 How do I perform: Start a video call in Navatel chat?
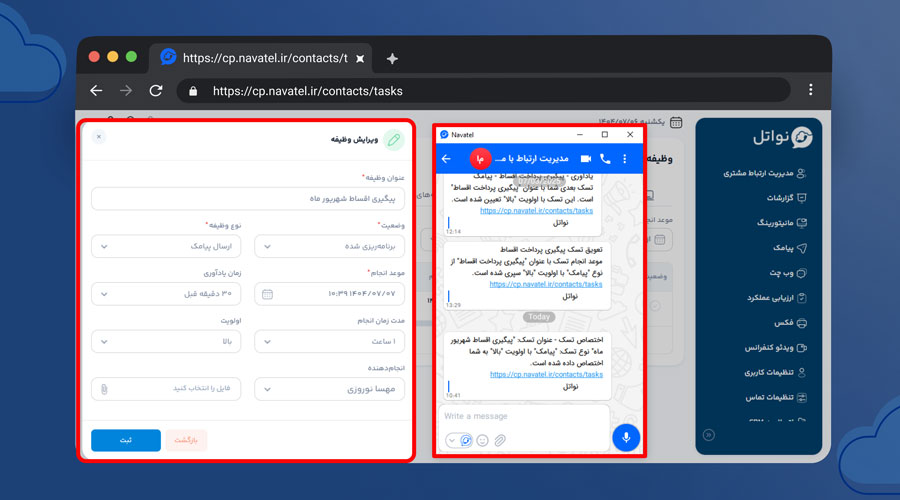(586, 159)
